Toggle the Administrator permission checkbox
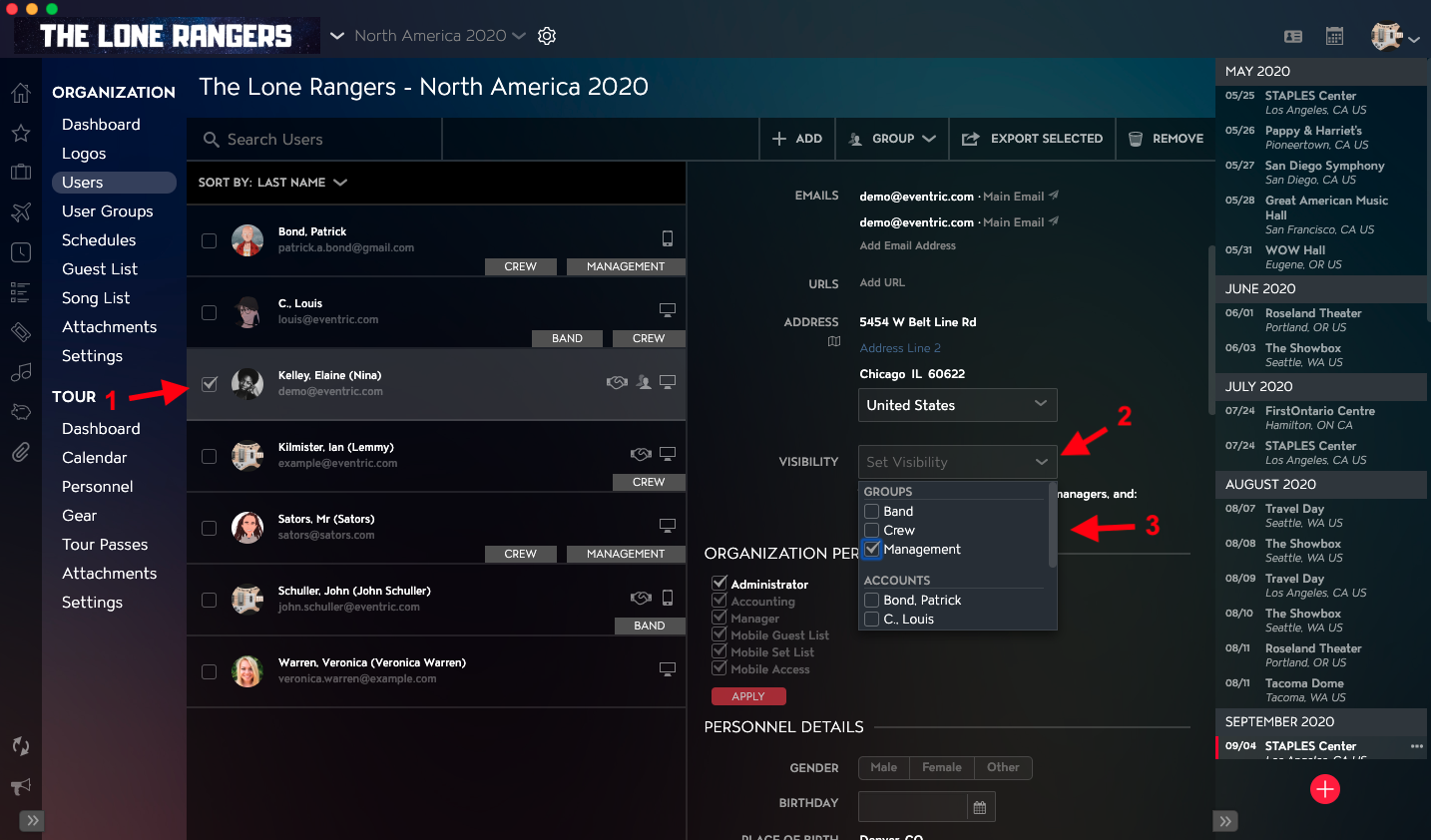The height and width of the screenshot is (840, 1431). (718, 584)
